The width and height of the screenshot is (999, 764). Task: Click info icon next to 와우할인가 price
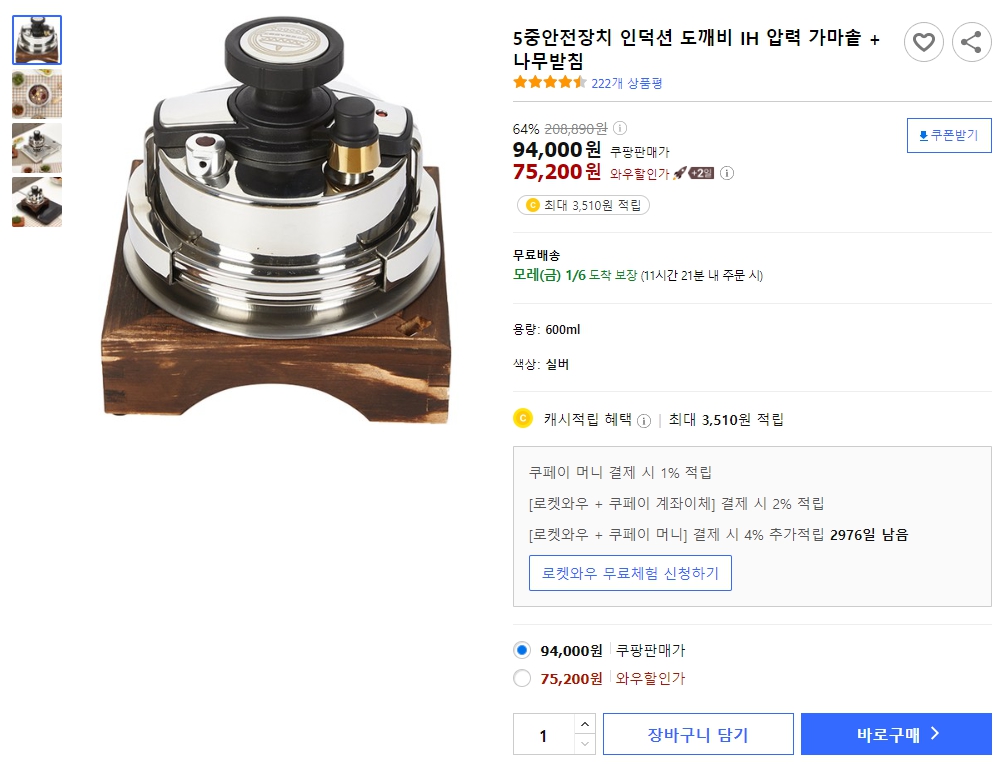coord(728,173)
